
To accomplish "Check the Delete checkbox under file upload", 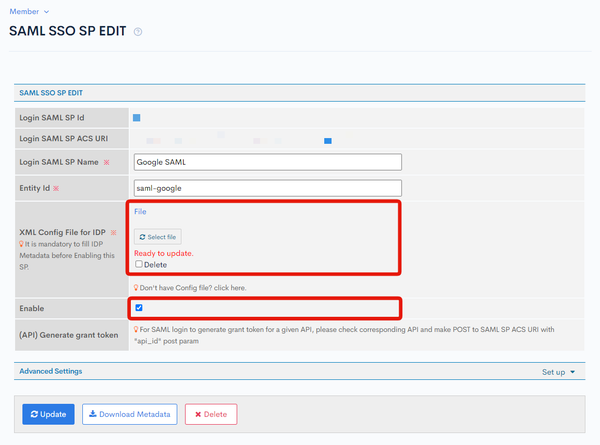I will point(139,264).
